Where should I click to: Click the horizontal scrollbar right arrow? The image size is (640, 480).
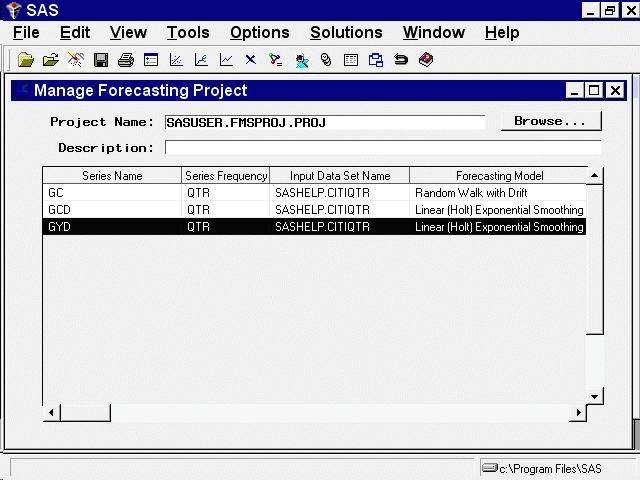[x=577, y=413]
